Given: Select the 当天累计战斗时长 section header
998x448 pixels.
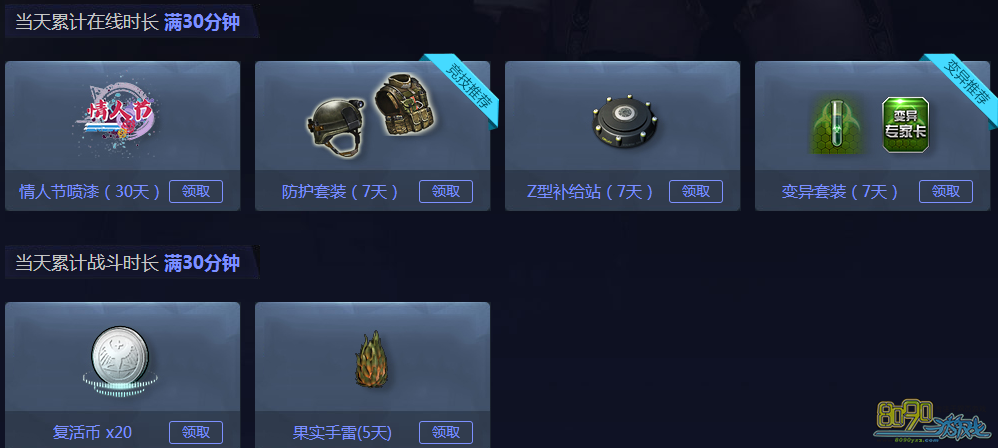Looking at the screenshot, I should click(x=127, y=263).
